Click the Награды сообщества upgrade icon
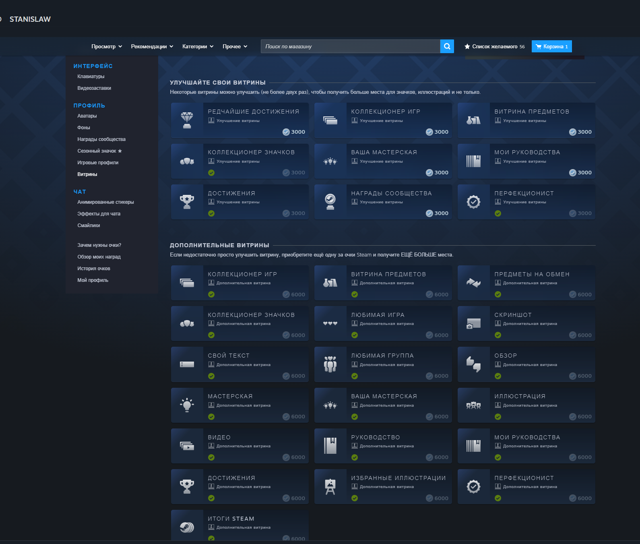 pyautogui.click(x=330, y=202)
